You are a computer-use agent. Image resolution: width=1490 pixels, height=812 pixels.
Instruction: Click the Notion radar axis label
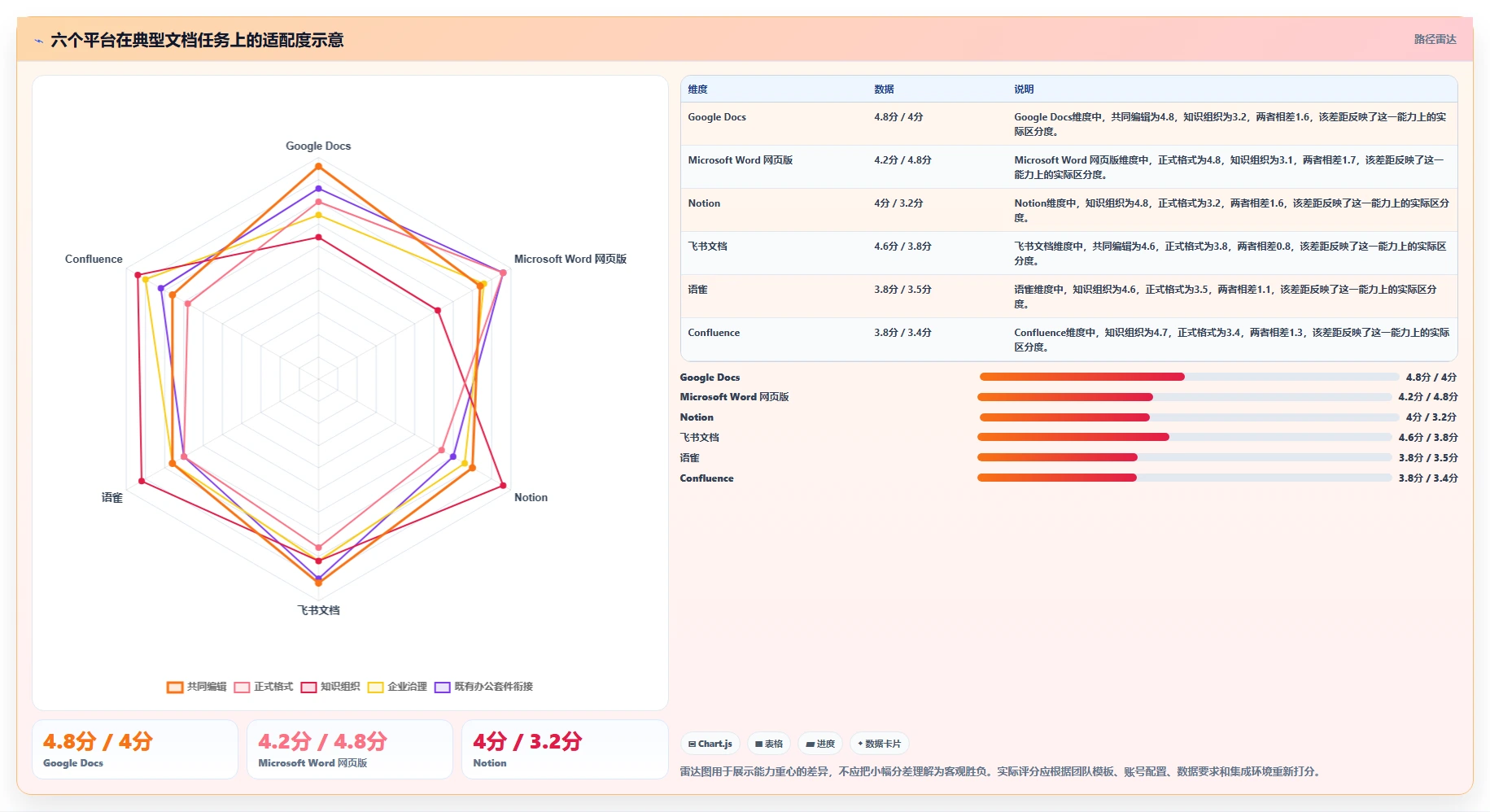click(x=531, y=497)
